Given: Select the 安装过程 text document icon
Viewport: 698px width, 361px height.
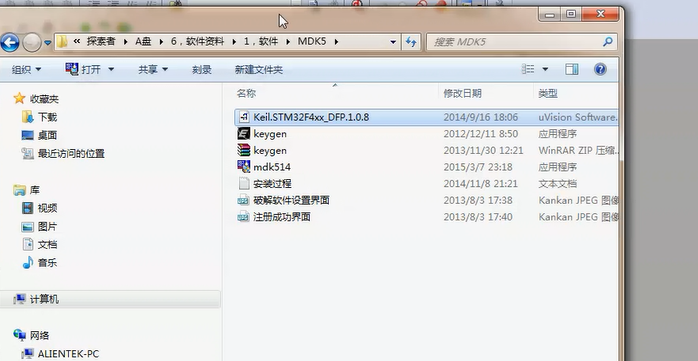Looking at the screenshot, I should [x=243, y=183].
